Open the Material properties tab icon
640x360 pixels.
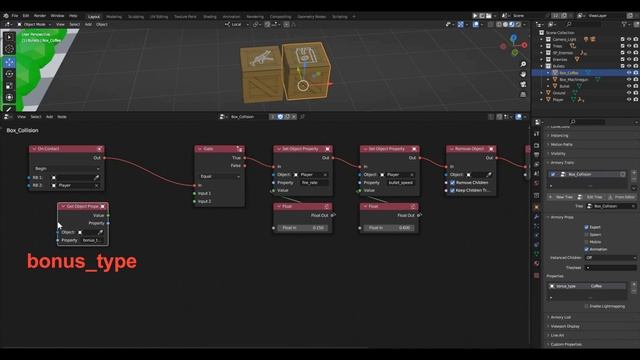click(x=536, y=263)
